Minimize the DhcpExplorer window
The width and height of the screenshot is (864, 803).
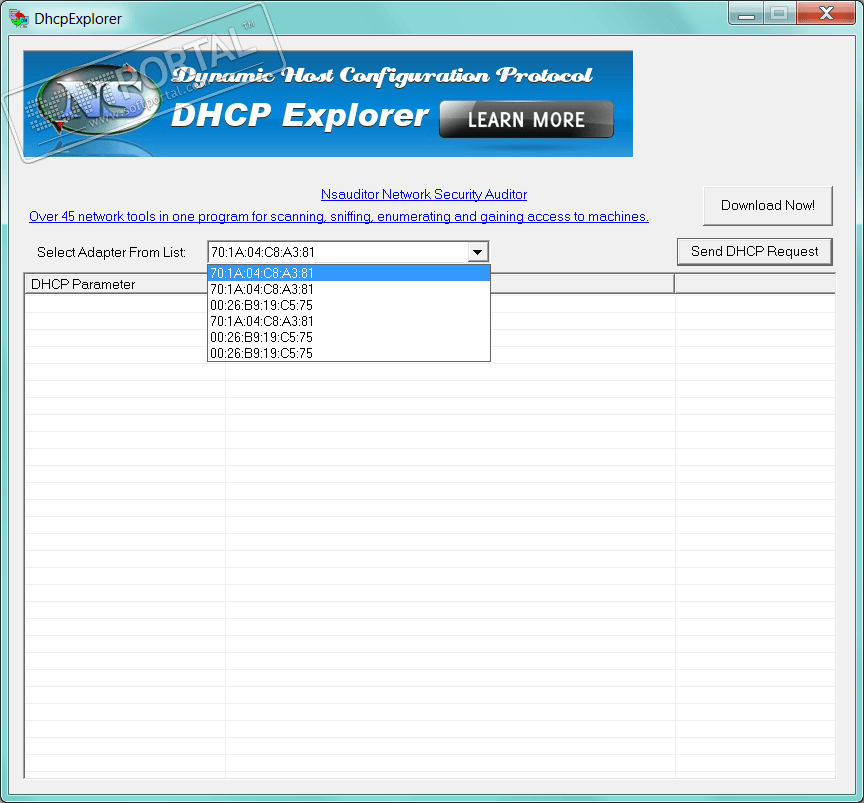point(746,13)
